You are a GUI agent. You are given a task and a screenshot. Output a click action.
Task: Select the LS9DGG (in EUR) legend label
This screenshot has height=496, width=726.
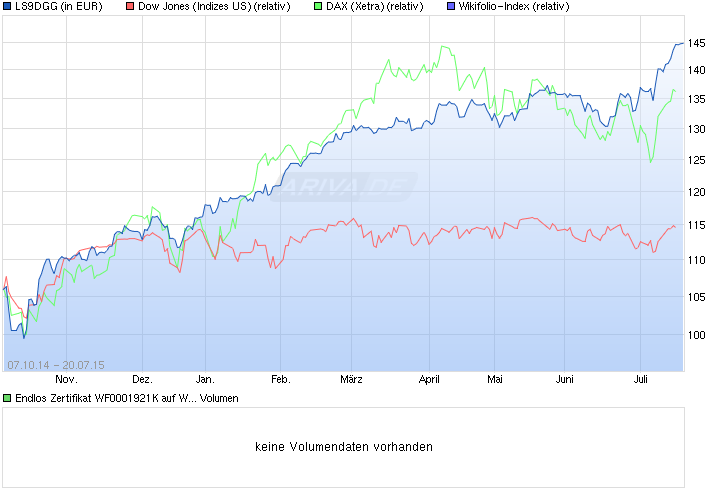click(x=58, y=7)
